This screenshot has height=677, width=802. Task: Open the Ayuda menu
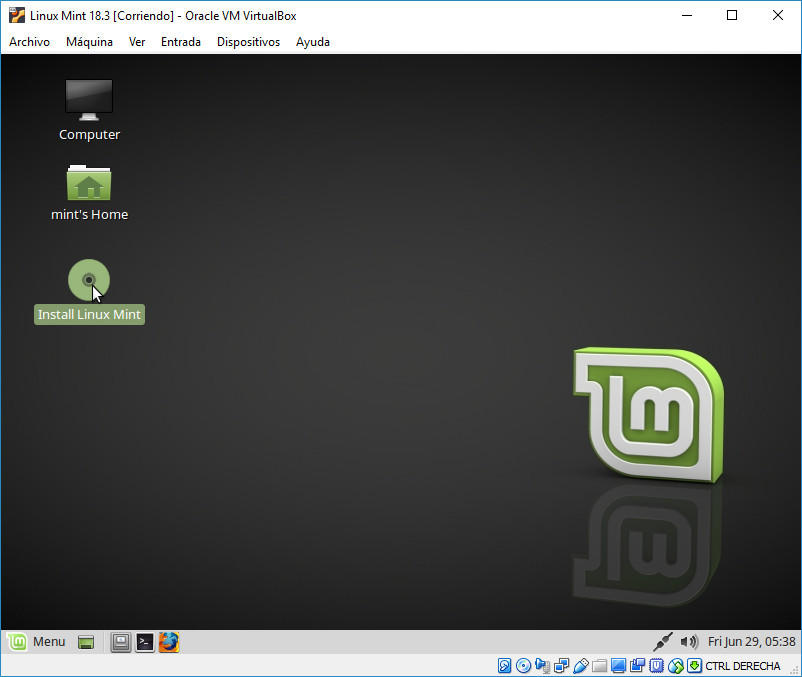[313, 42]
